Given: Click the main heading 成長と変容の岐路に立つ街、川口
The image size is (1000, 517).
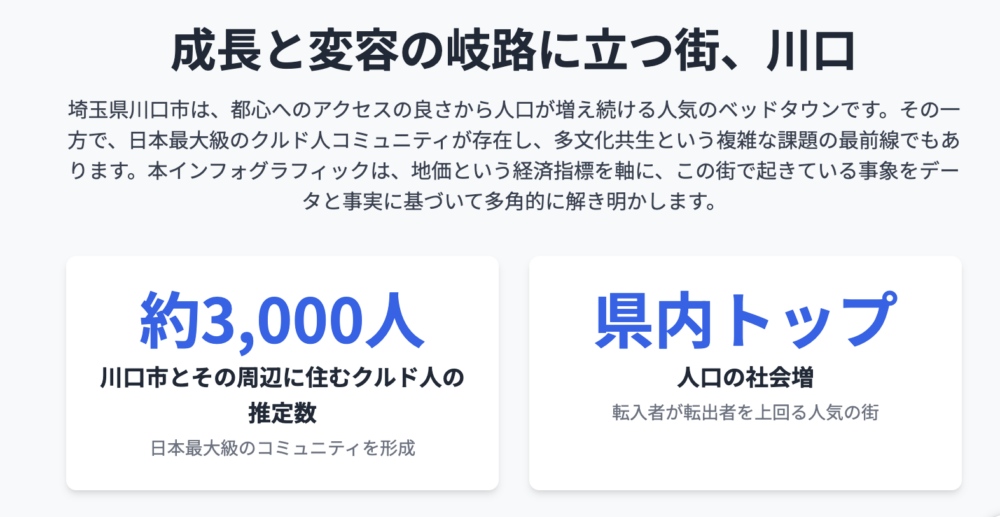Looking at the screenshot, I should [512, 53].
